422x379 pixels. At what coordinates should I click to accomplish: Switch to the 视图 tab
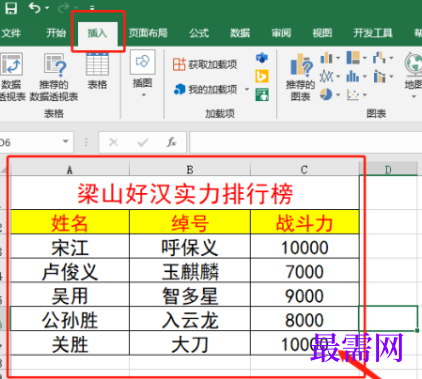tap(322, 33)
